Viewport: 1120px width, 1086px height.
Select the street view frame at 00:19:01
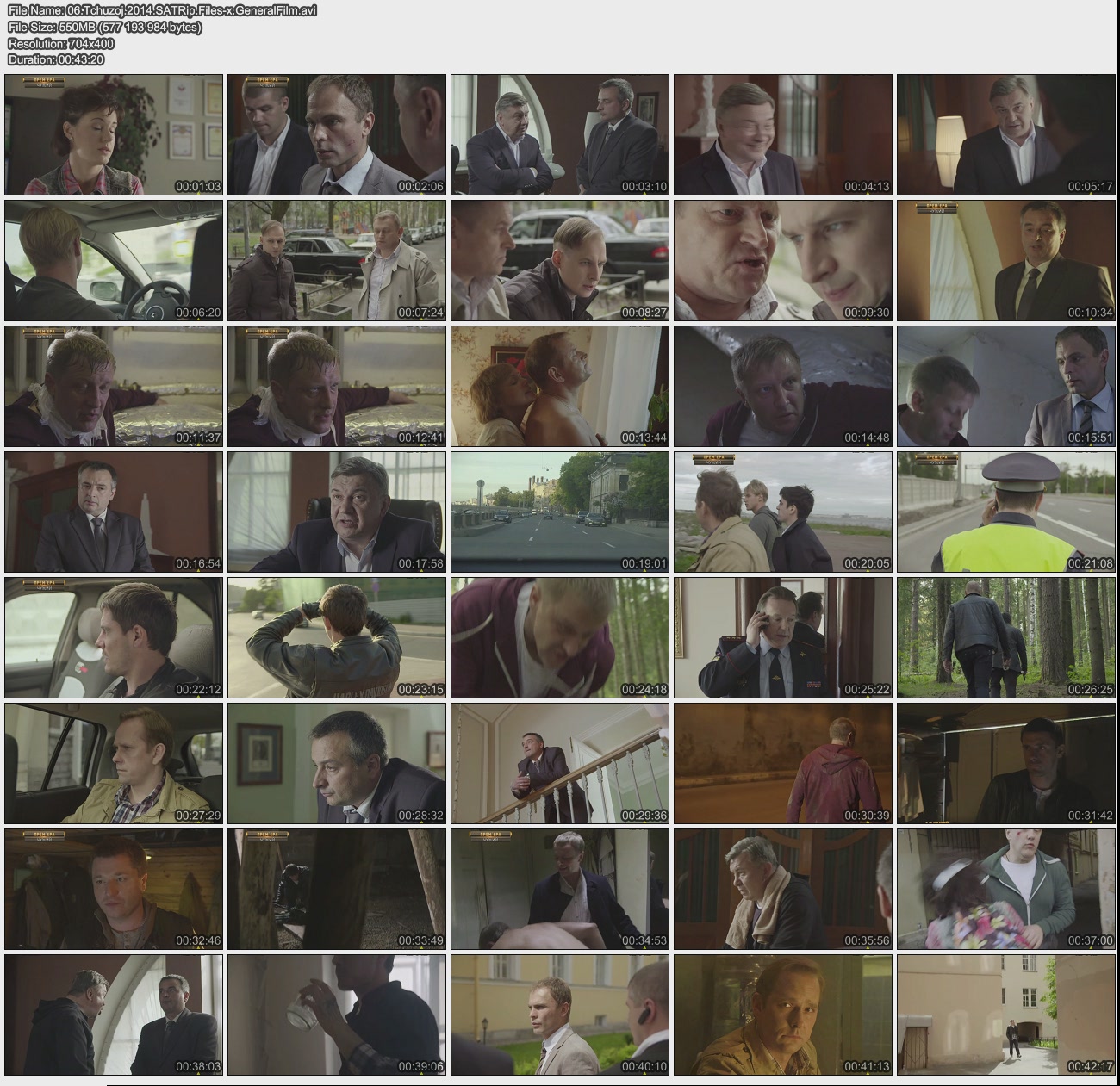tap(560, 512)
